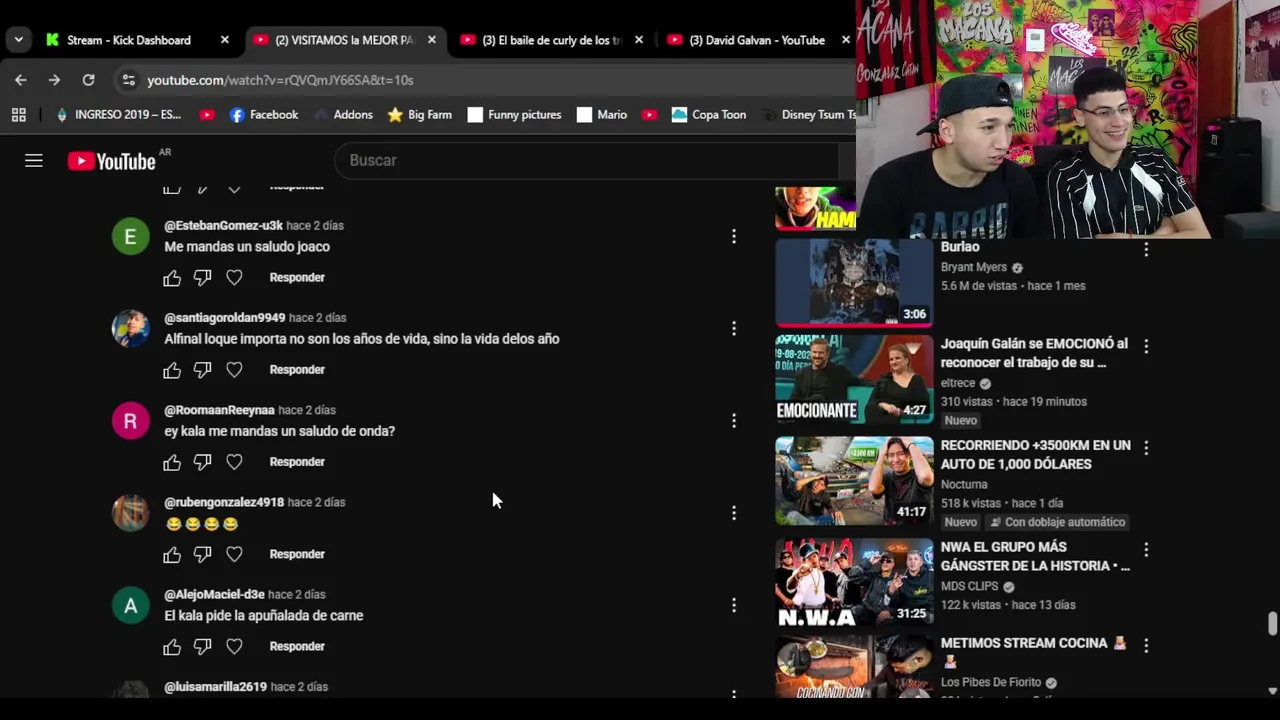This screenshot has height=720, width=1280.
Task: Open Bryant Myers channel link
Action: click(x=973, y=268)
